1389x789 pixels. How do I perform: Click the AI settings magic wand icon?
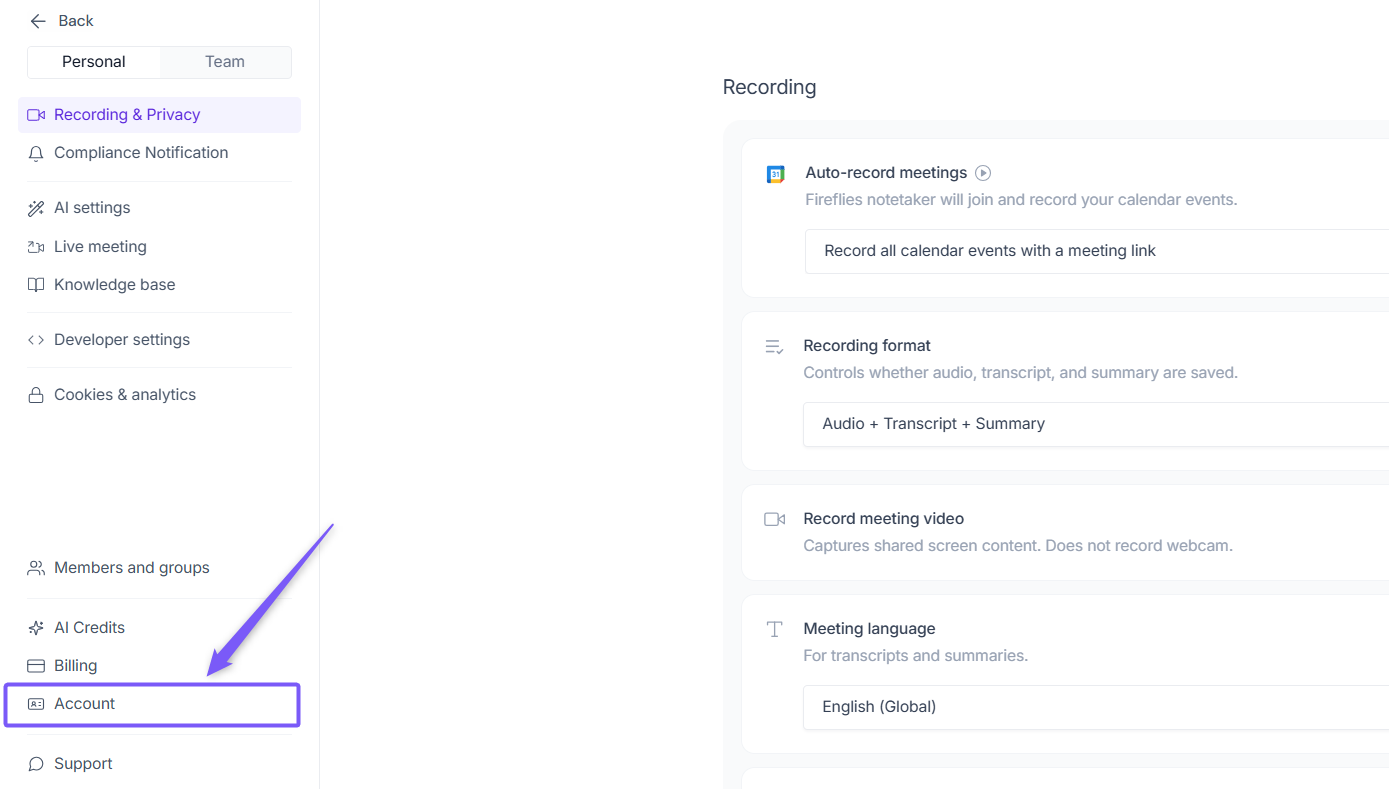[36, 208]
